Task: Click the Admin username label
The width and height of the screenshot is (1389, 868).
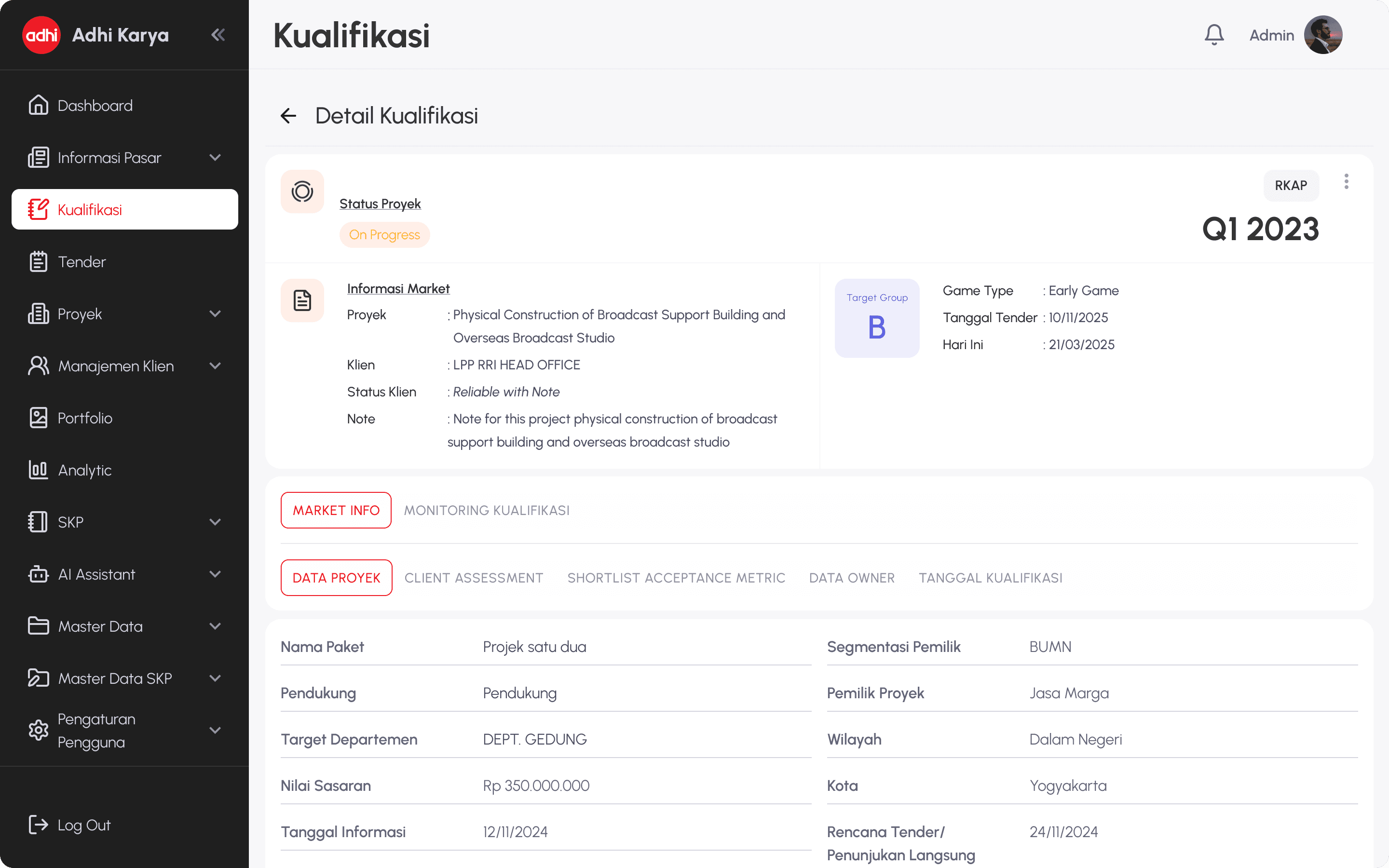Action: tap(1272, 35)
